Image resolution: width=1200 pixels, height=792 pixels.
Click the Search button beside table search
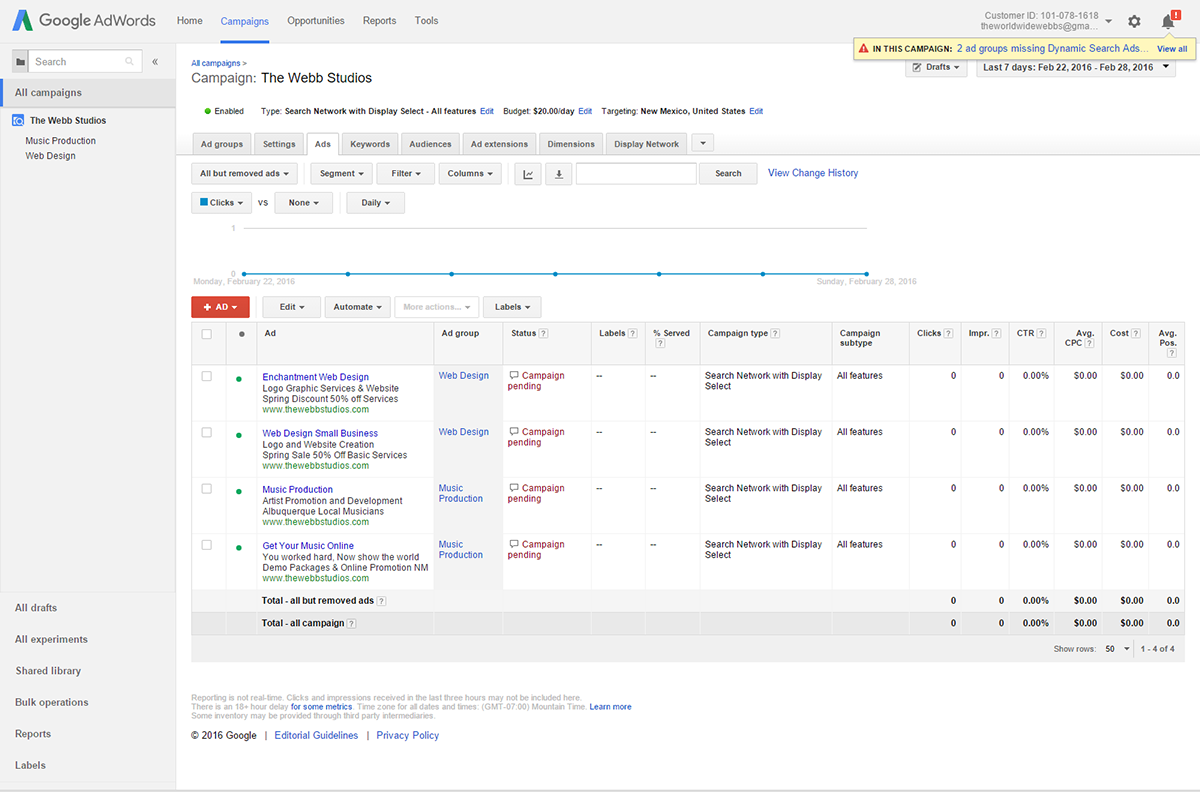click(728, 174)
